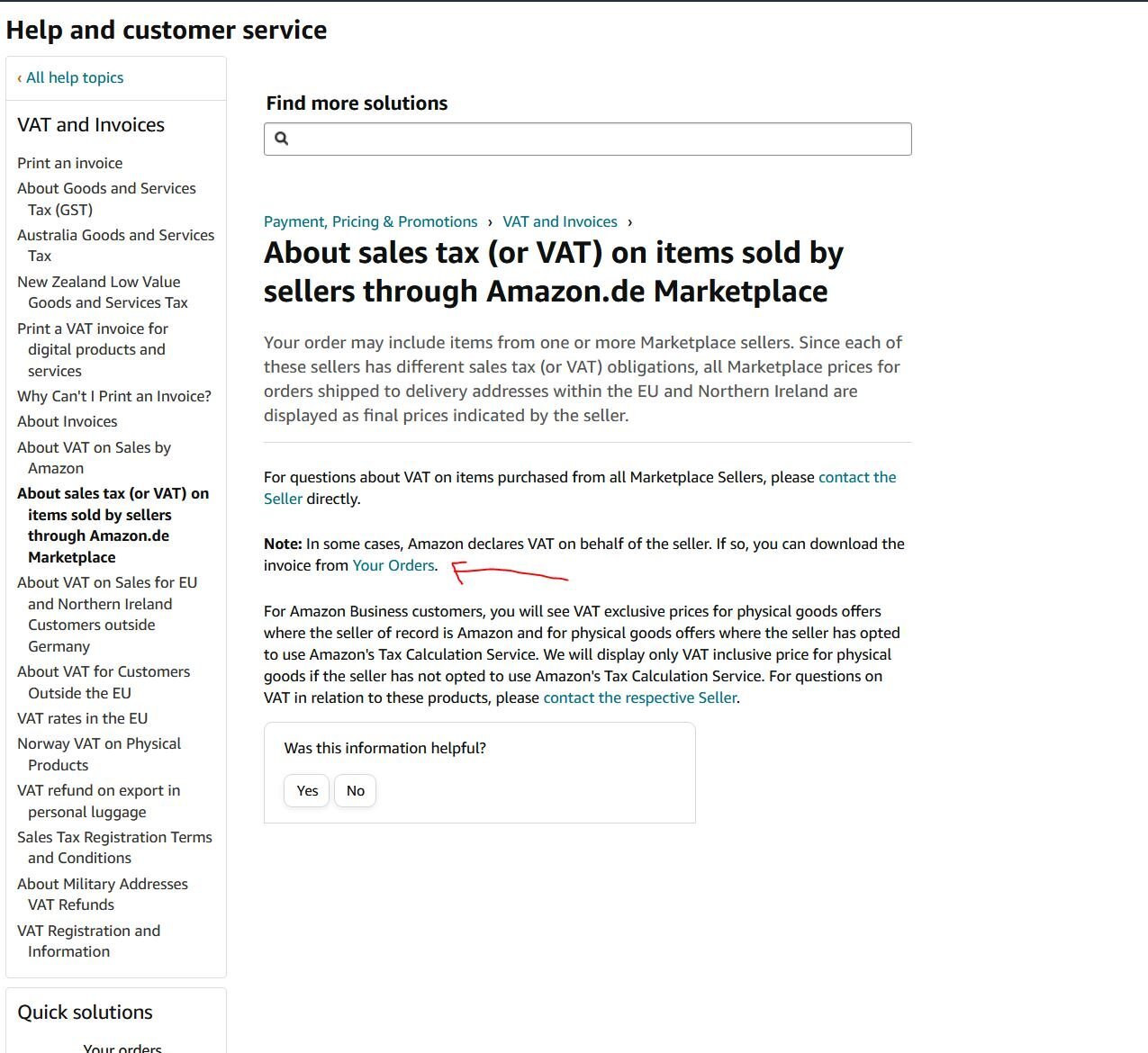Screen dimensions: 1148x1053
Task: Open VAT rates in the EU
Action: coord(82,718)
